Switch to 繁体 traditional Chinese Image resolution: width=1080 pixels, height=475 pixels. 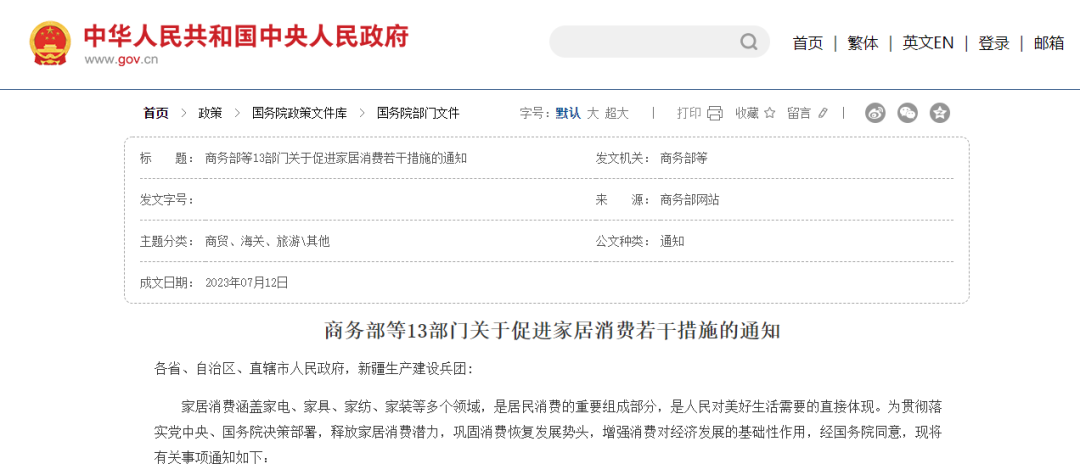click(863, 43)
